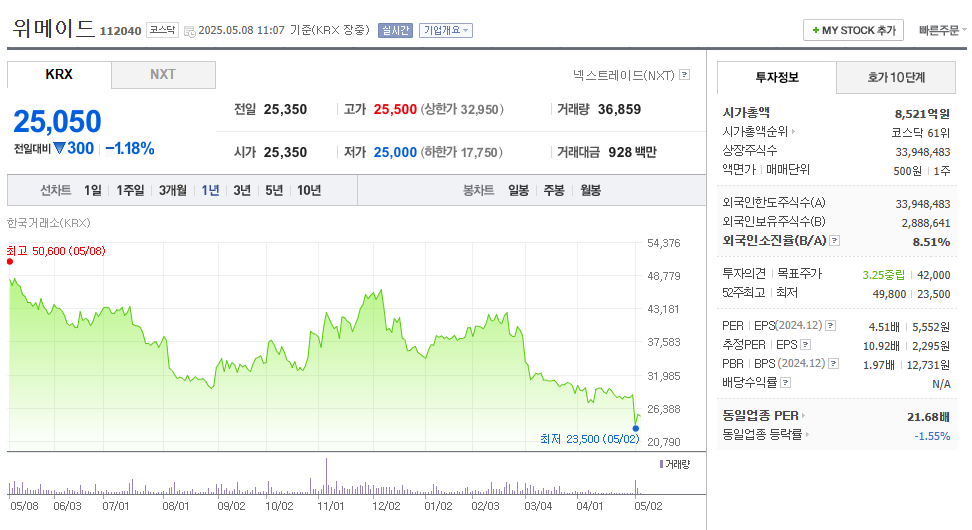Open help icon beside PBR BPS(2024.12)
This screenshot has width=972, height=530.
(x=834, y=364)
